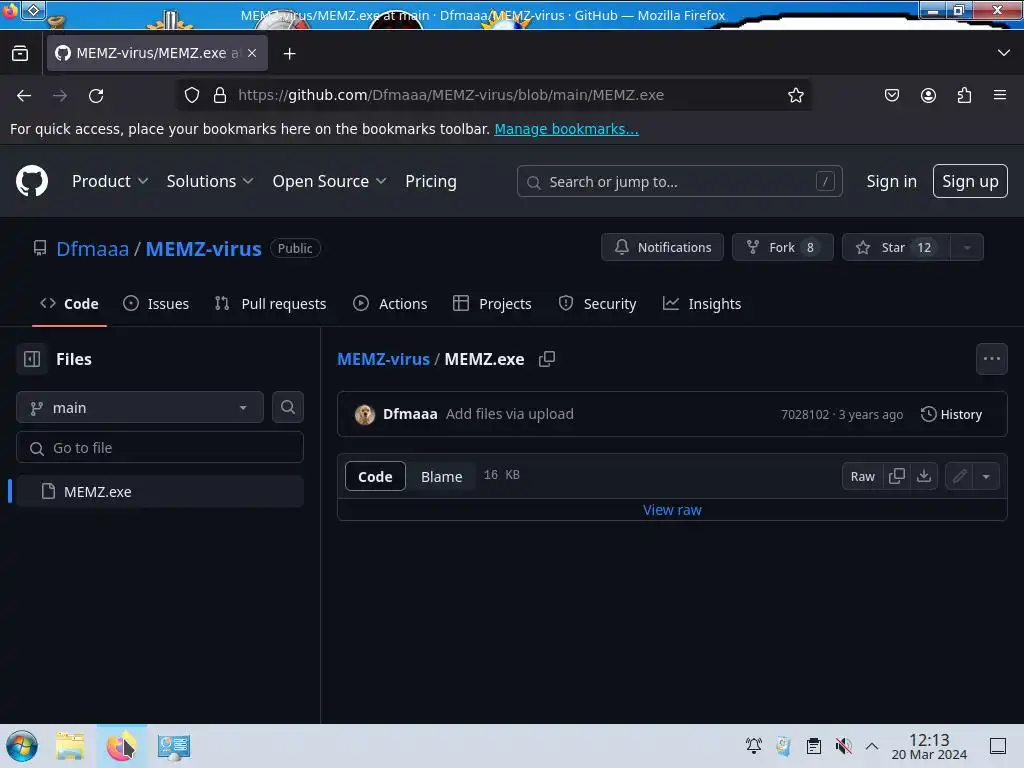Viewport: 1024px width, 768px height.
Task: Open the MEMZ-virus repository title link
Action: click(x=203, y=248)
